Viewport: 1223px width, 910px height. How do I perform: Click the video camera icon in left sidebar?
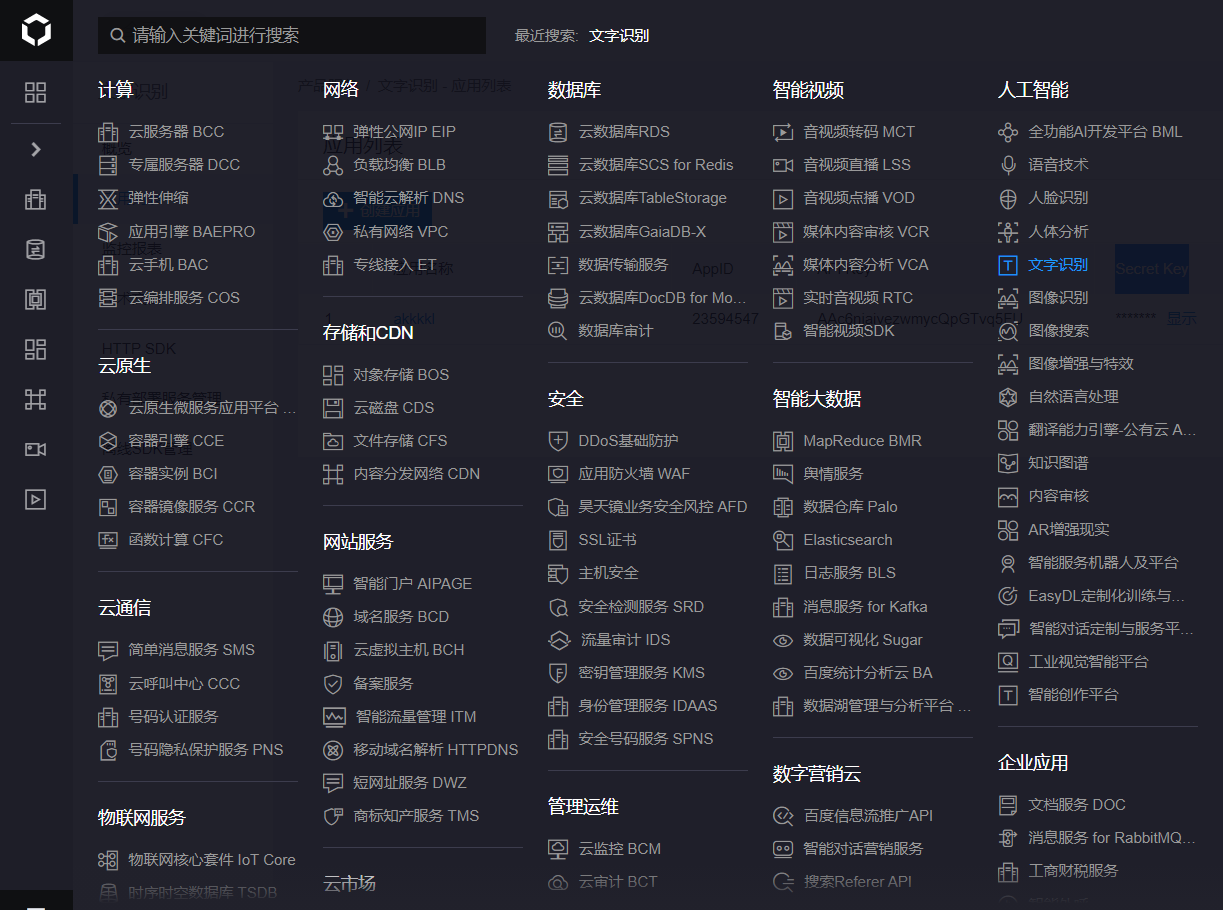(36, 449)
